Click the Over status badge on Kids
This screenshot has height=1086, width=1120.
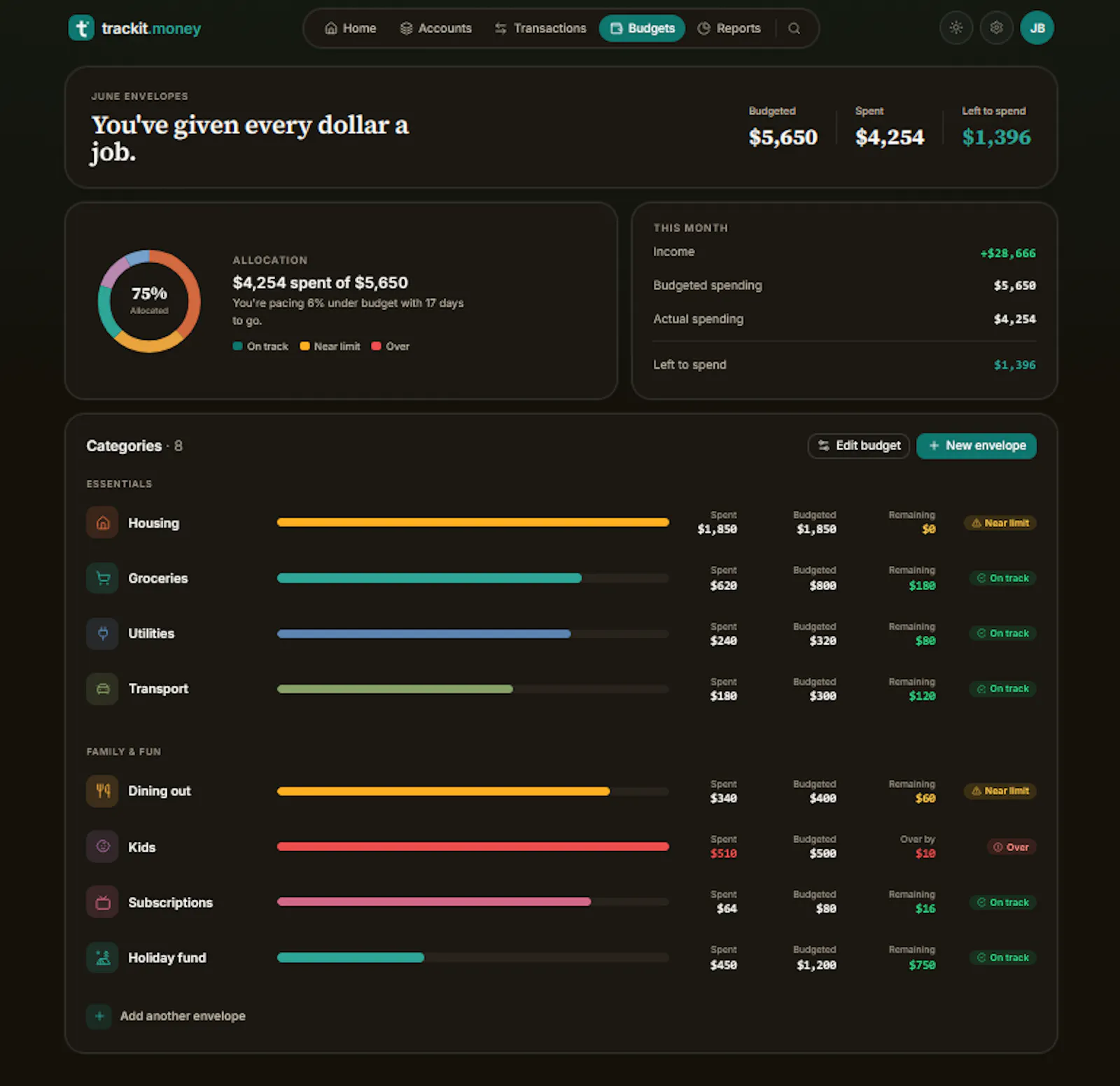coord(1011,847)
